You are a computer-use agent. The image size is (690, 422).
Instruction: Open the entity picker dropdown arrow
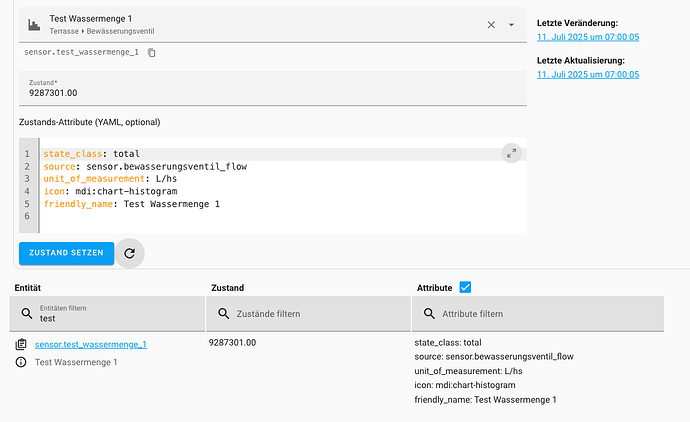coord(511,25)
